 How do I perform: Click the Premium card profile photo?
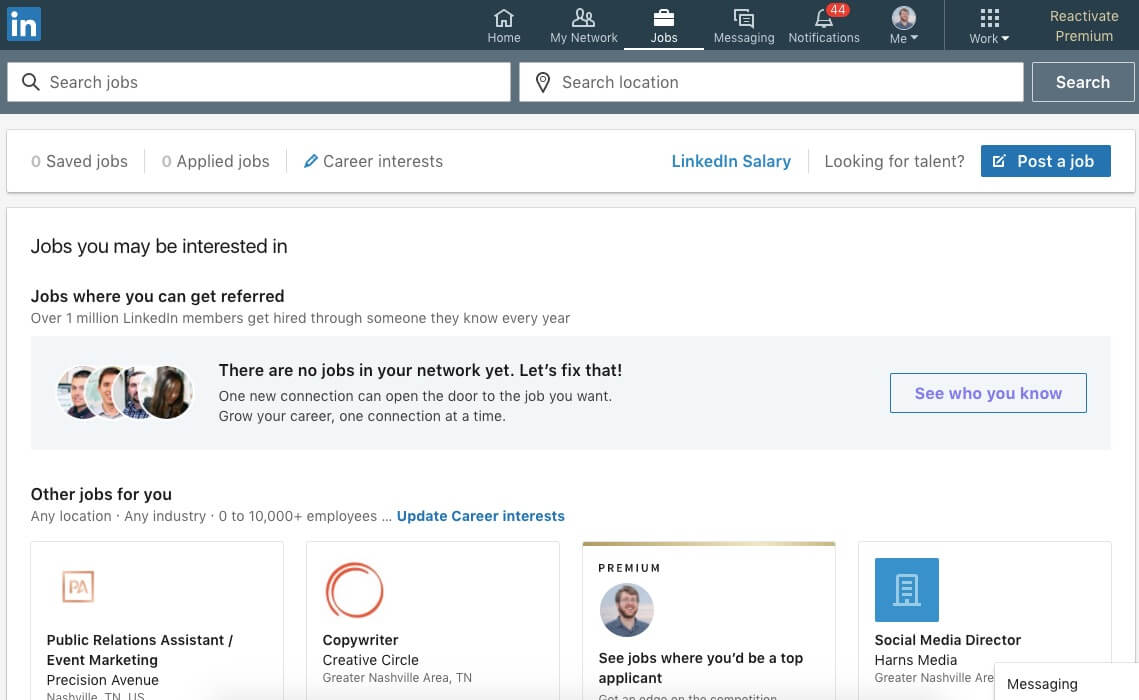coord(627,610)
